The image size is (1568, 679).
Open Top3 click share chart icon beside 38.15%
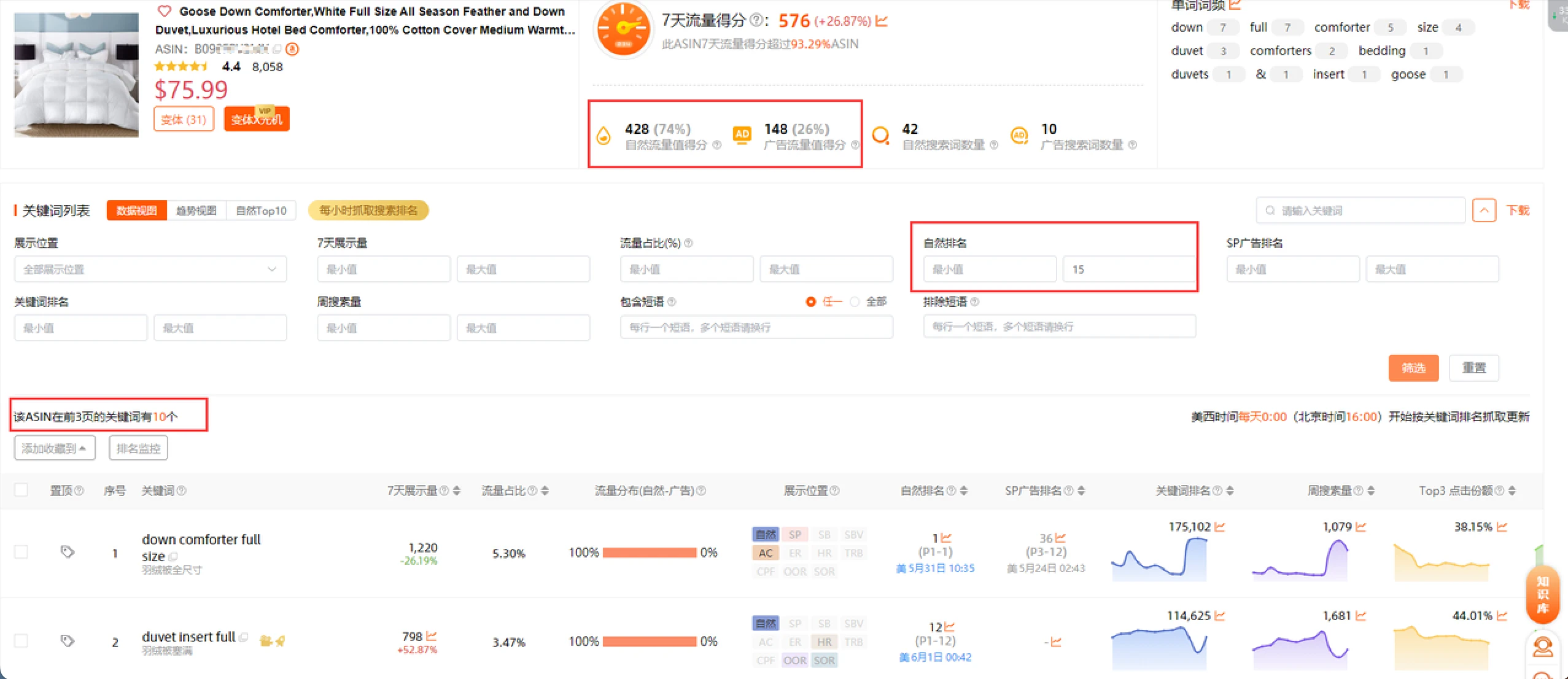1502,527
